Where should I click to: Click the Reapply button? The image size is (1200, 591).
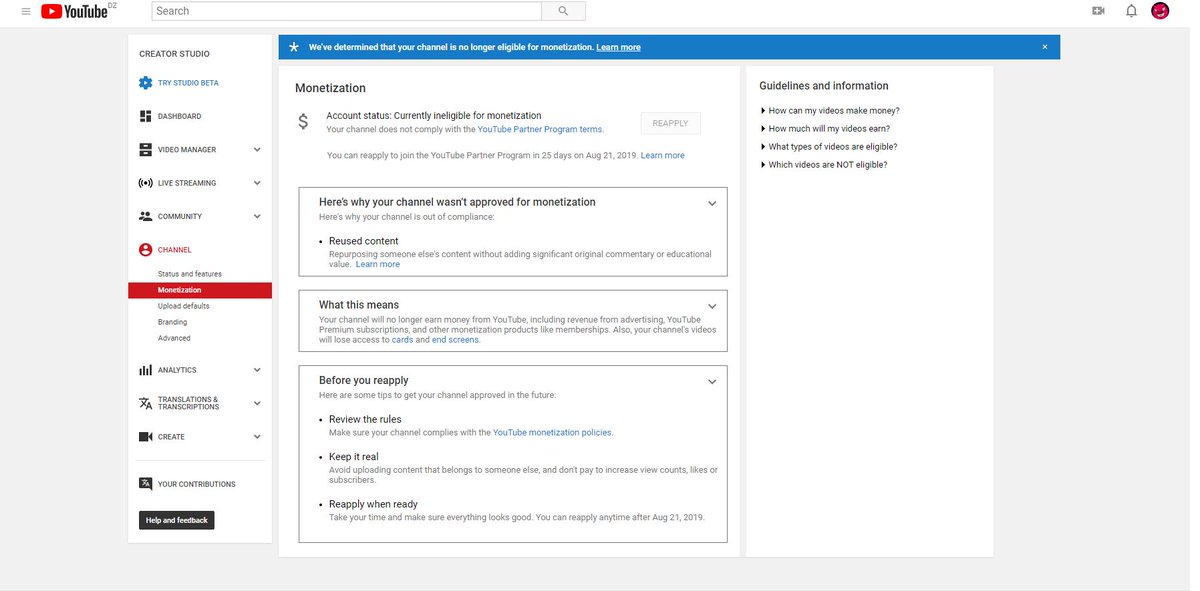click(670, 123)
